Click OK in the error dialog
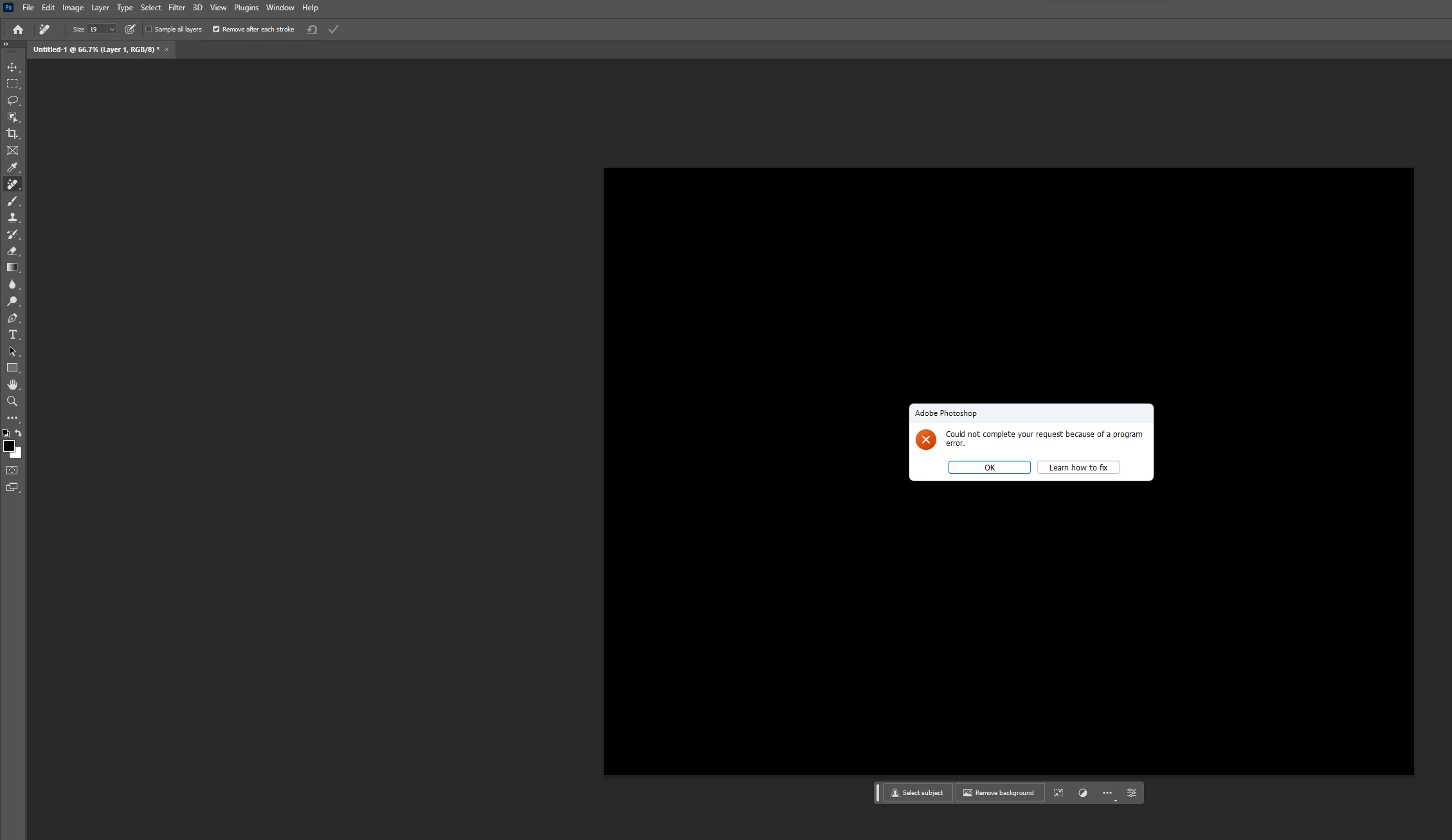 [989, 468]
